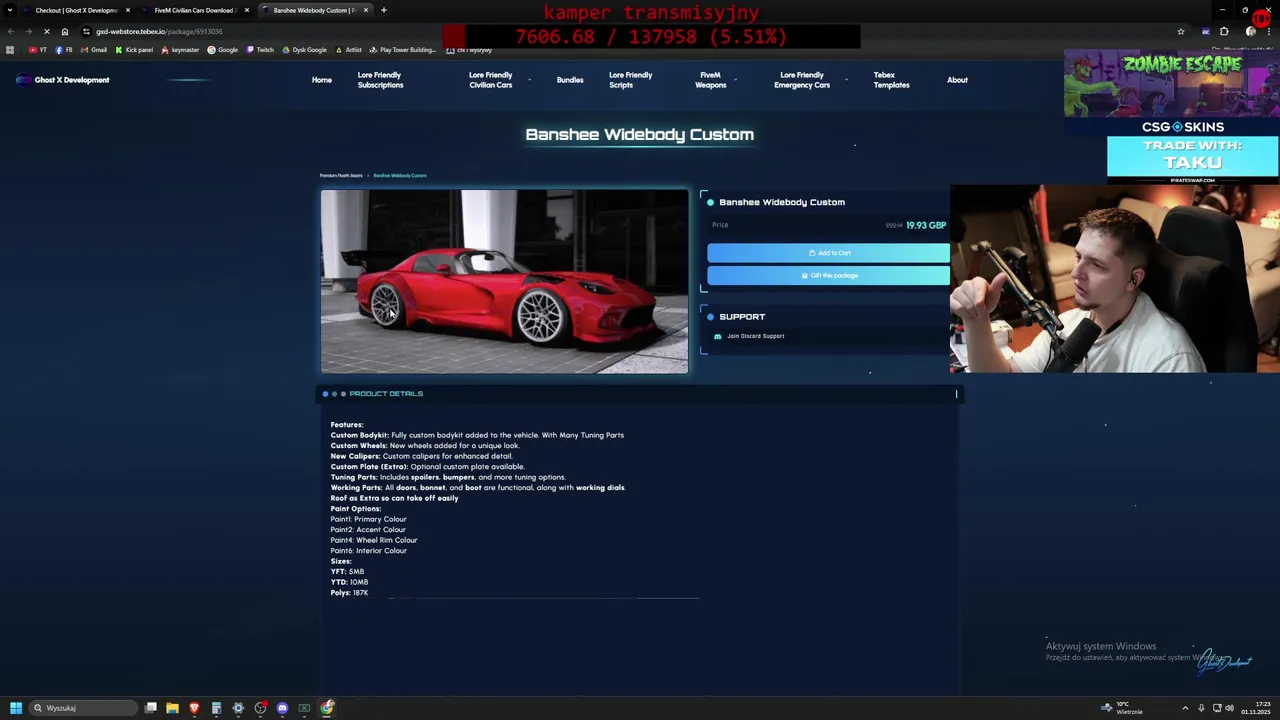
Task: Open the Windows Start menu
Action: (16, 708)
